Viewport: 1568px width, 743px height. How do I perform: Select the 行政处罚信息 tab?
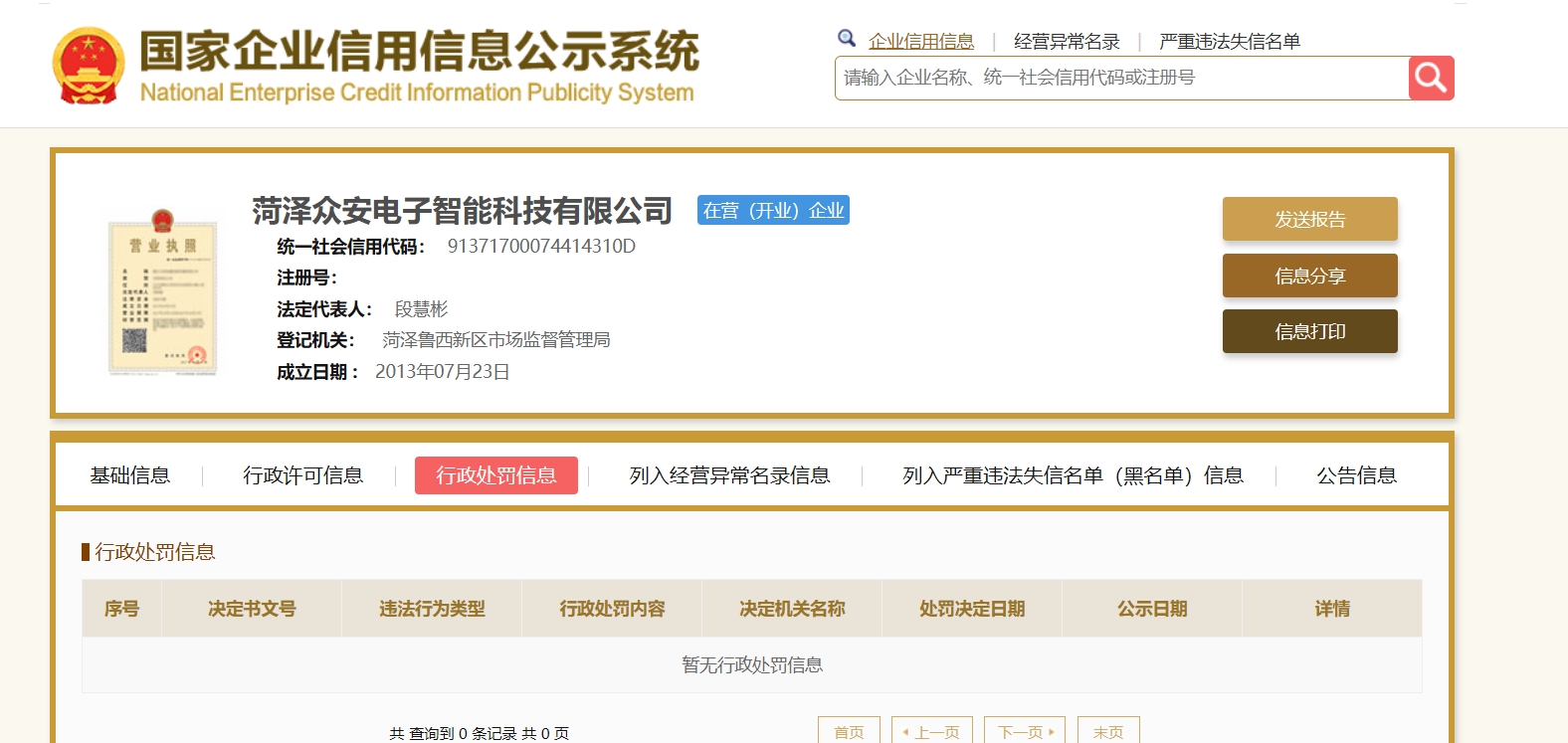pyautogui.click(x=496, y=475)
